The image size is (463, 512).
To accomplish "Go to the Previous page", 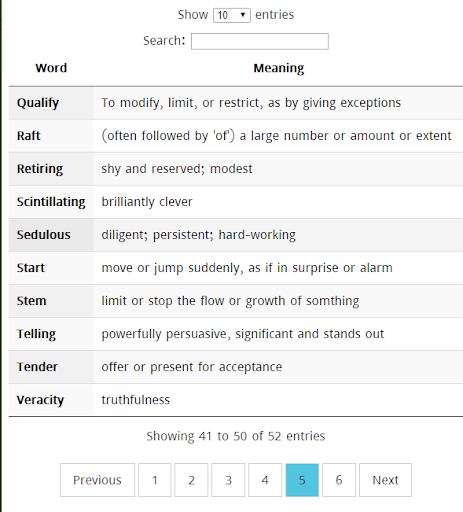I will point(97,480).
